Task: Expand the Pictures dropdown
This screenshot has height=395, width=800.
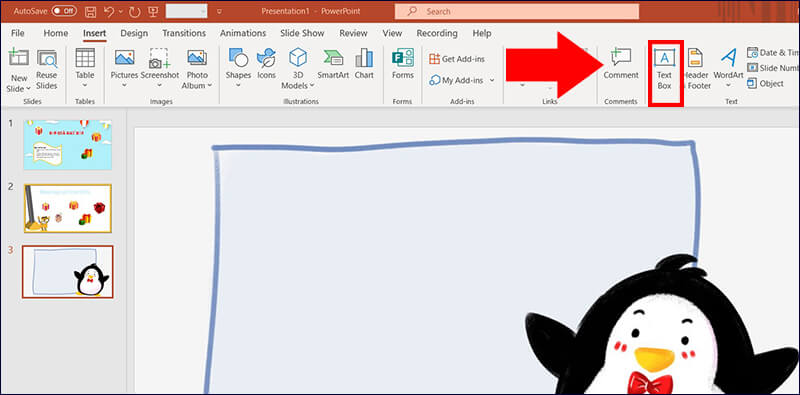Action: click(x=124, y=85)
